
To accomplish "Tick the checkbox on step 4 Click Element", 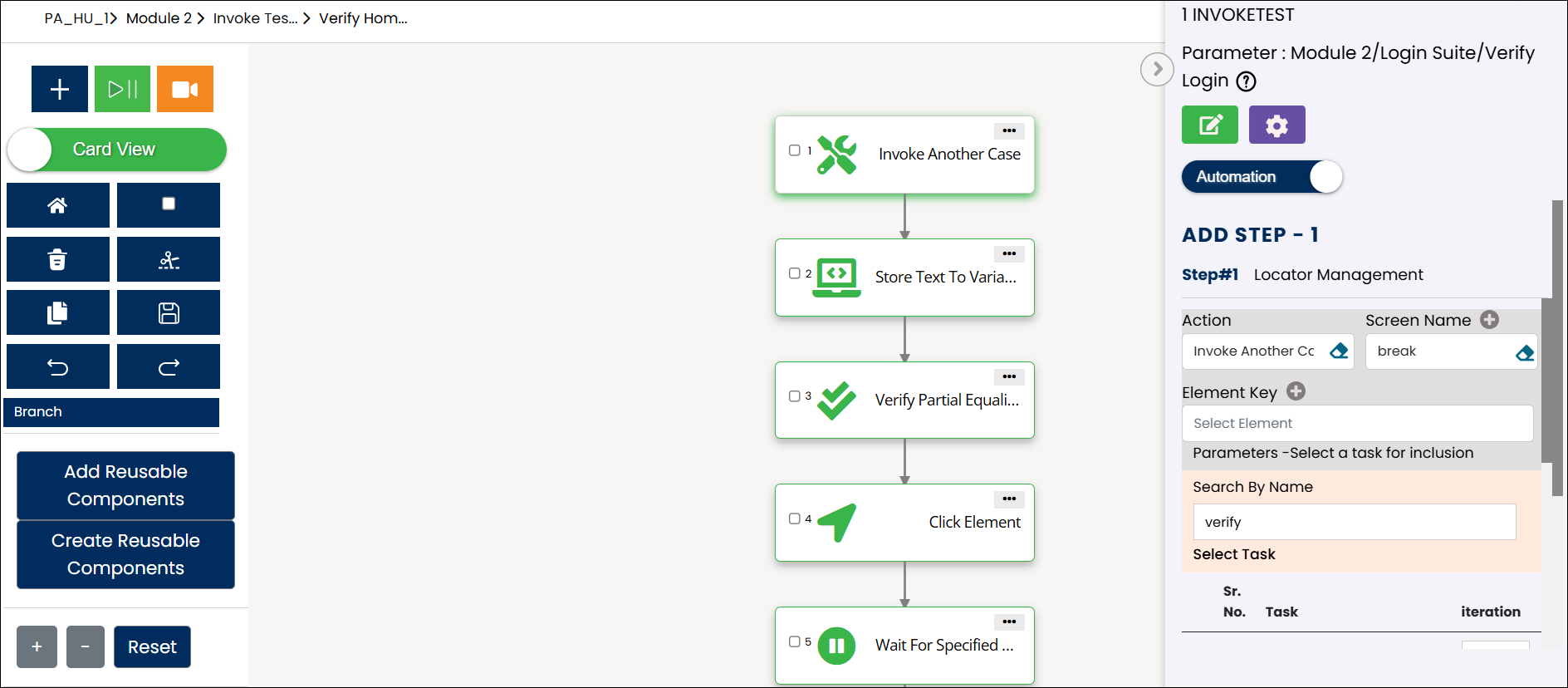I will click(x=795, y=518).
